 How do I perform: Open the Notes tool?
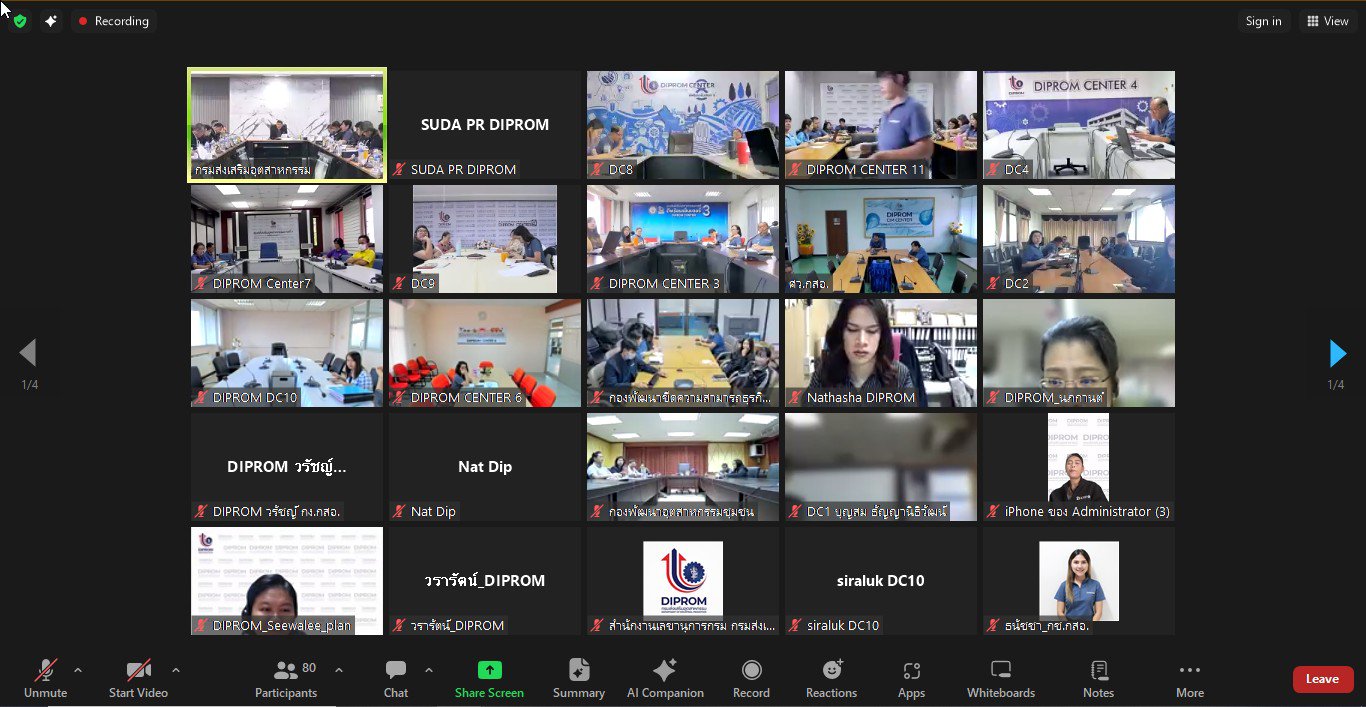[1098, 679]
